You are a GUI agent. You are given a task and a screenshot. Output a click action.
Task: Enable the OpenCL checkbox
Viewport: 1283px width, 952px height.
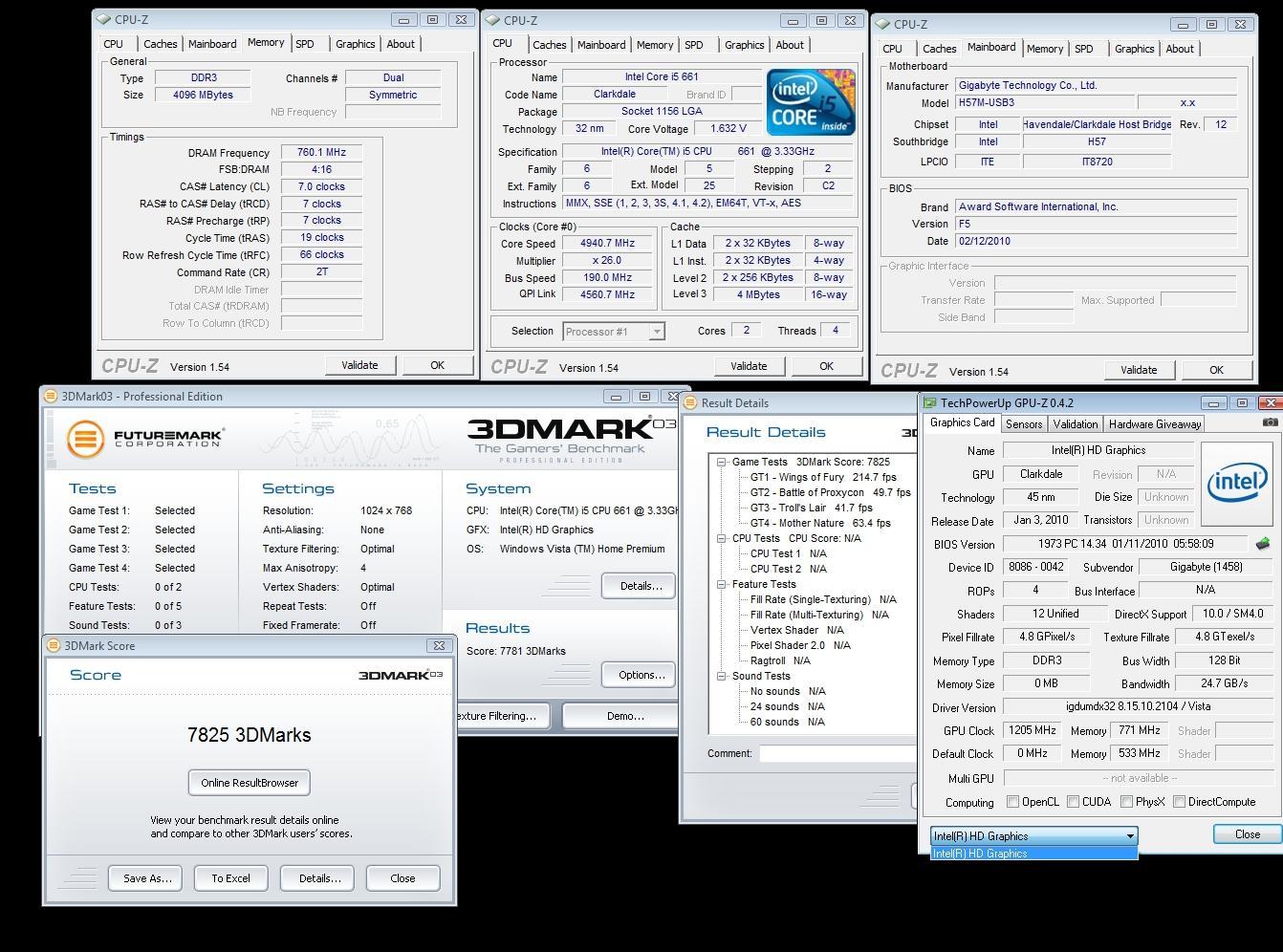(x=1012, y=802)
